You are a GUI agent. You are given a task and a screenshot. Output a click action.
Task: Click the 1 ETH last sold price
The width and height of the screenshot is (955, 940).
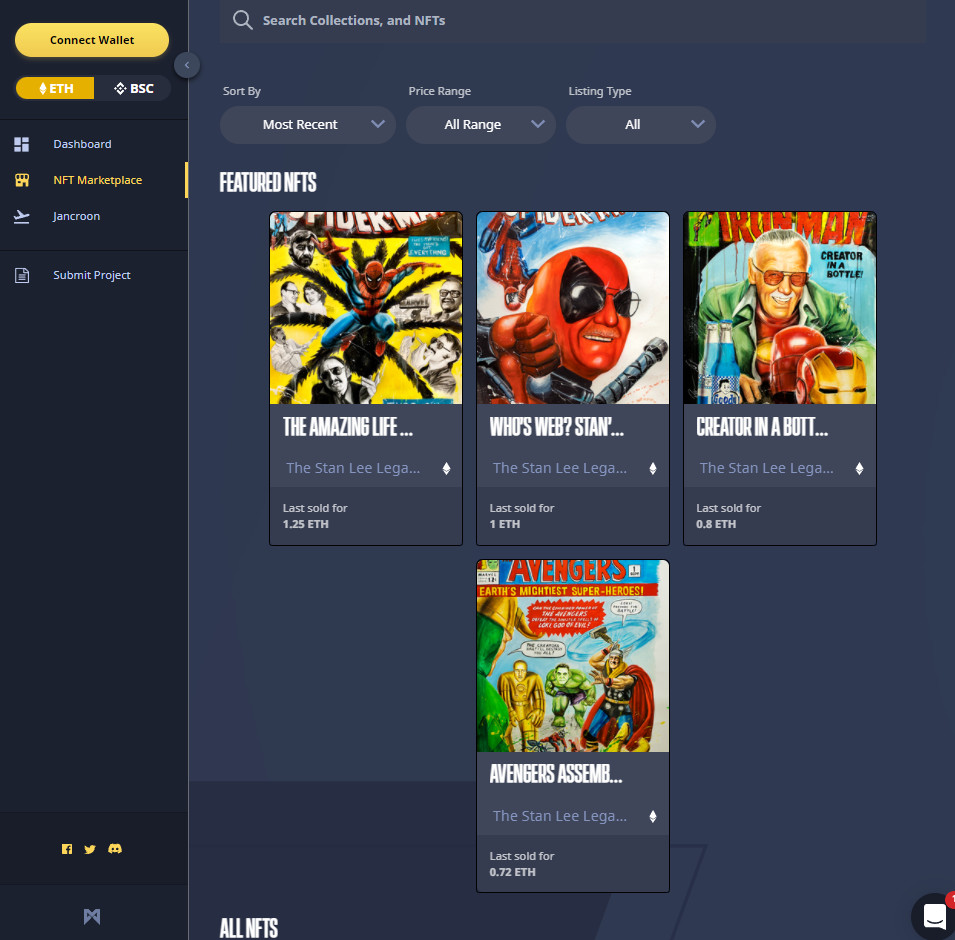[505, 524]
